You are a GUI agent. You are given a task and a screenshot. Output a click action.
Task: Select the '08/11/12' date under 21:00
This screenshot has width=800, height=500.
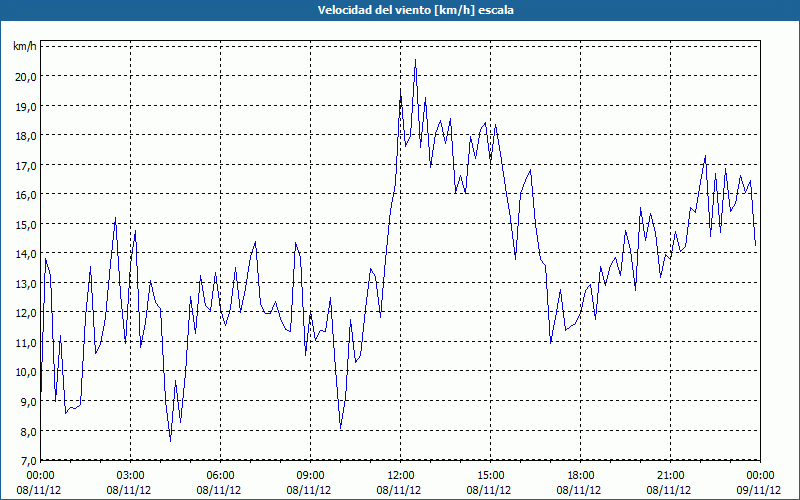669,490
